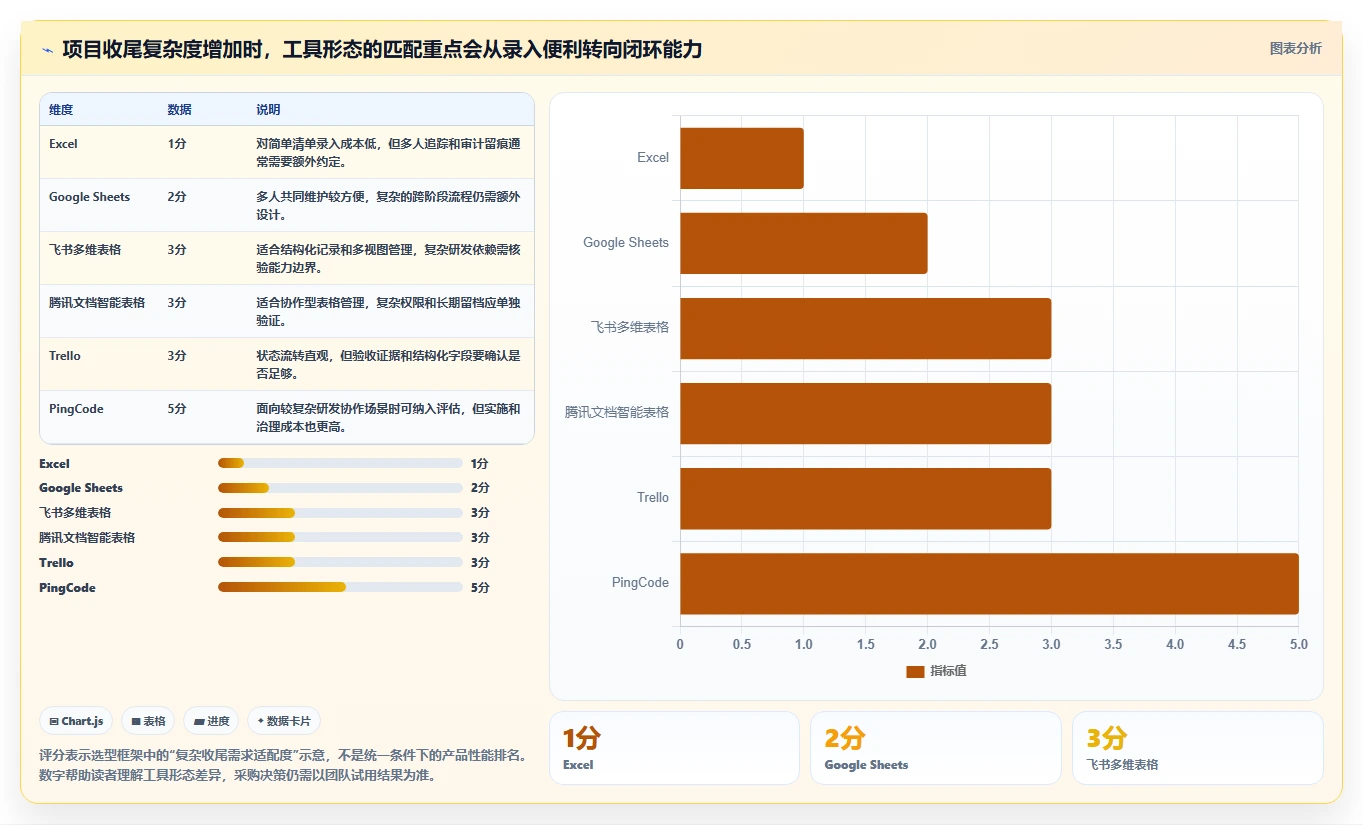Click the 图表分析 tag in the header
Screen dimensions: 1363x825
coord(1295,49)
